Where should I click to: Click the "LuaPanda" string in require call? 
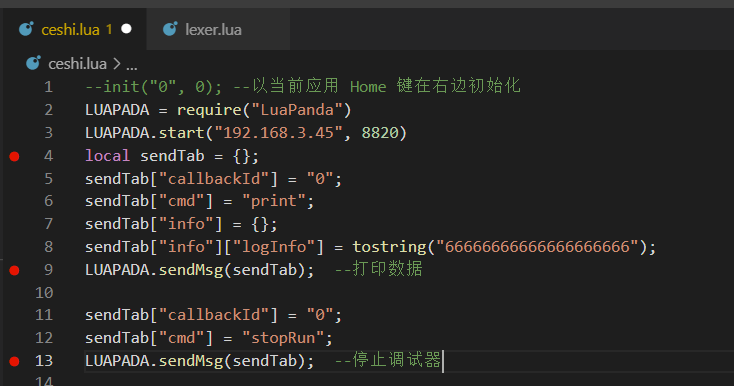click(x=297, y=110)
